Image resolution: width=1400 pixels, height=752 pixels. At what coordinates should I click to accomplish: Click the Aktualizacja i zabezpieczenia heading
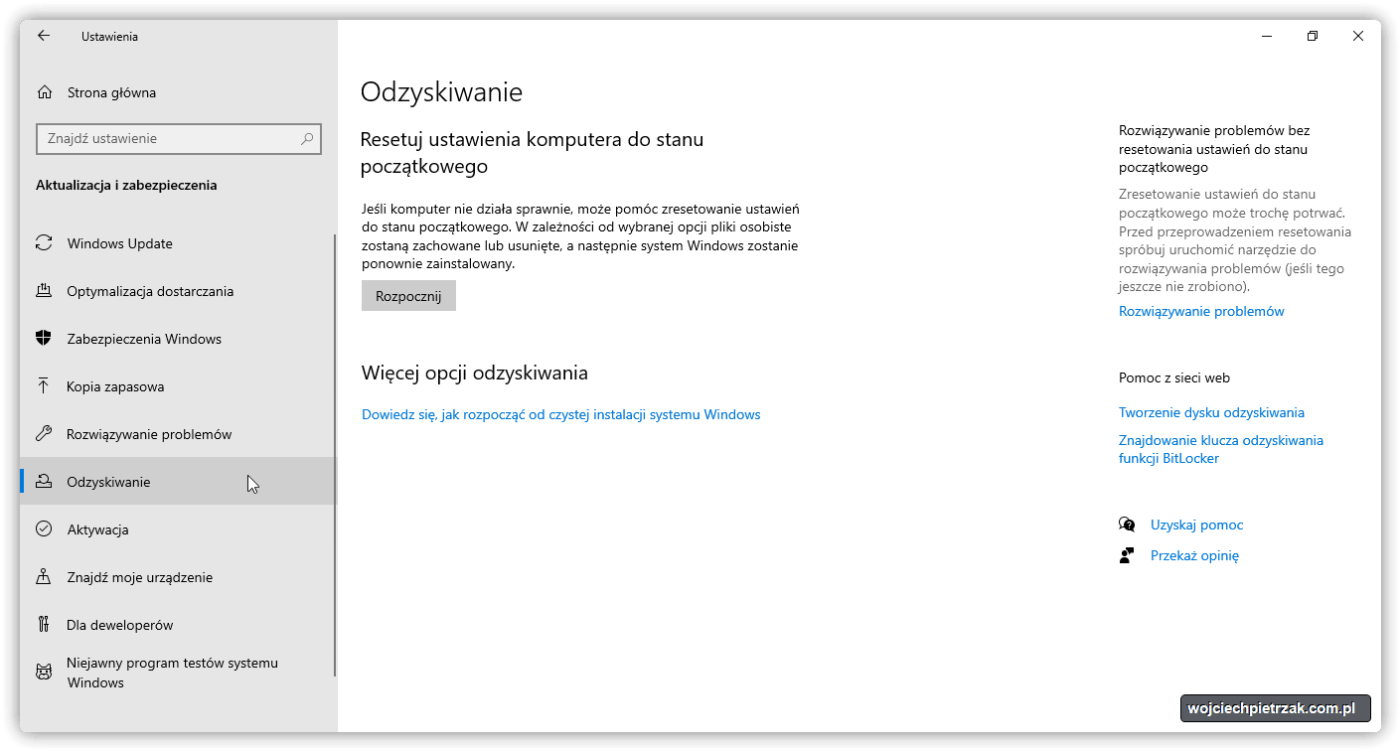[x=126, y=185]
